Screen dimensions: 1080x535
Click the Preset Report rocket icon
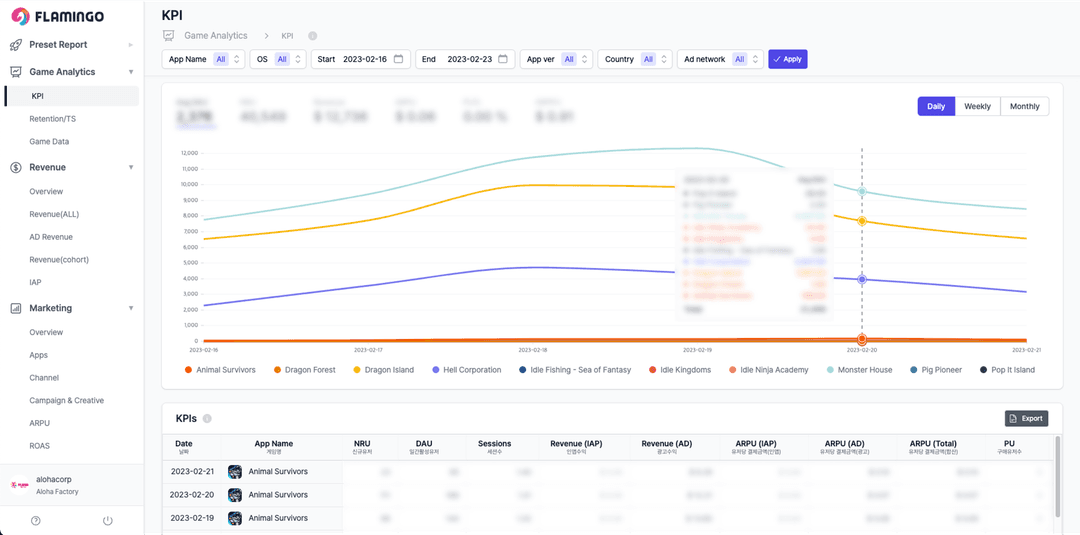click(15, 45)
